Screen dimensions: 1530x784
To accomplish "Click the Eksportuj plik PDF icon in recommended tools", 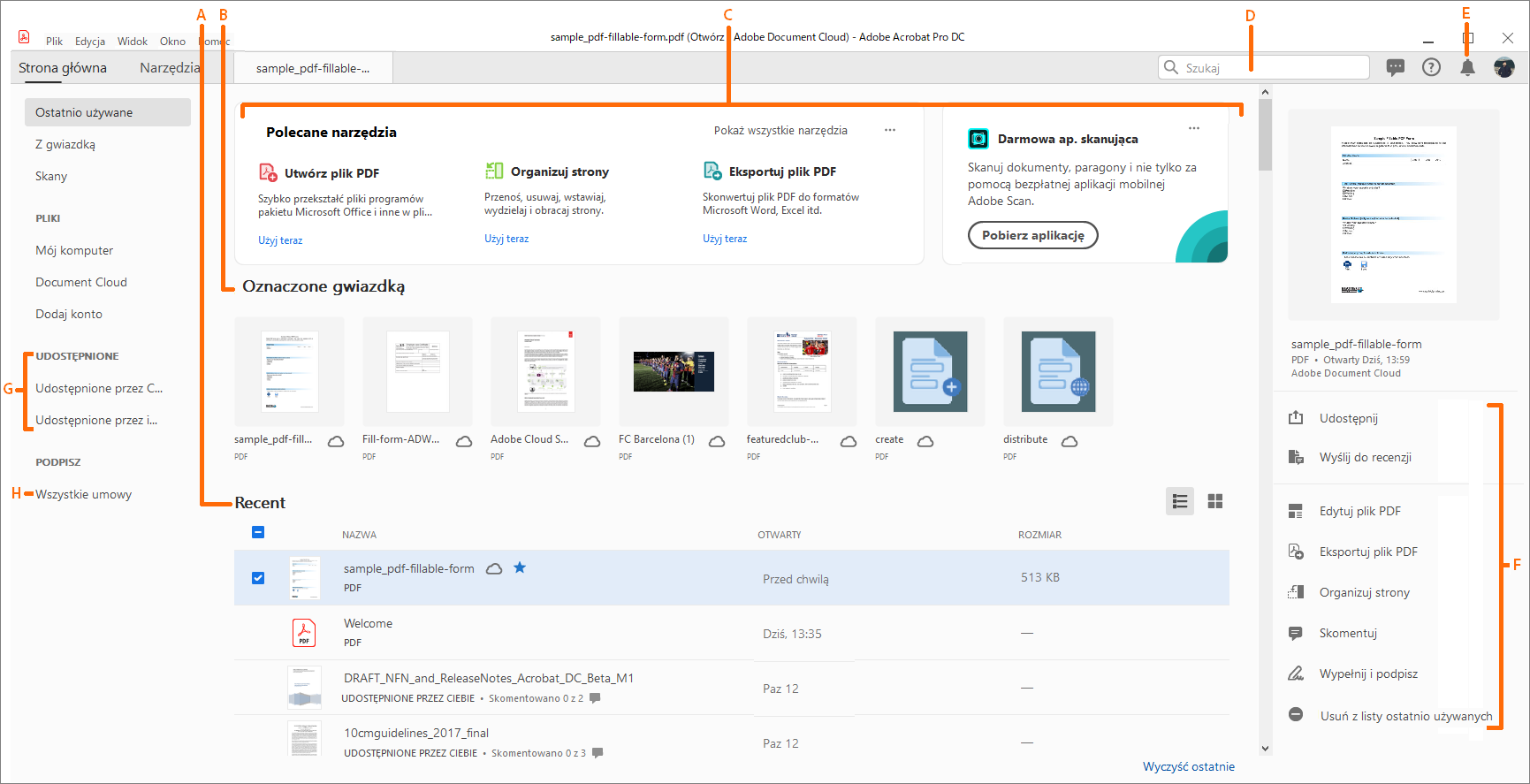I will [x=712, y=171].
